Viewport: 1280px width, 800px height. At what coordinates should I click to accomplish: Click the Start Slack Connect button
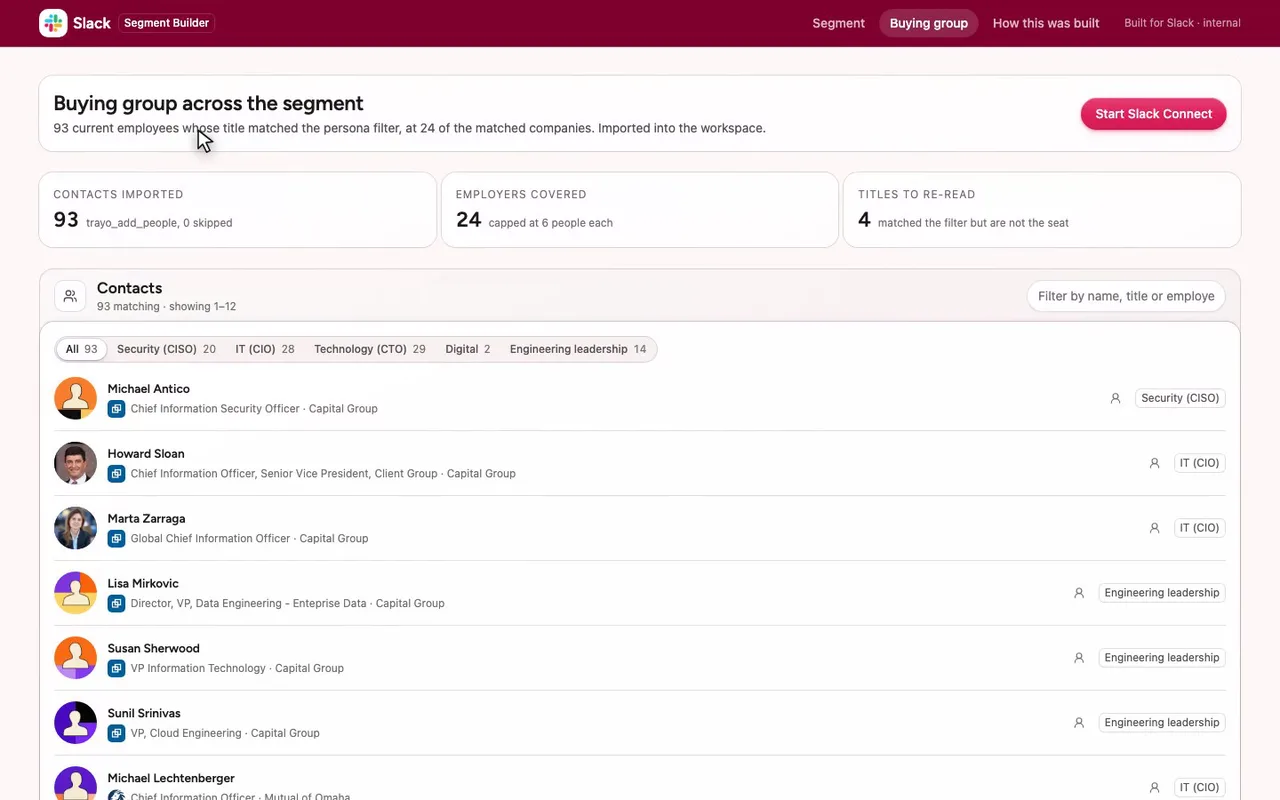point(1153,114)
